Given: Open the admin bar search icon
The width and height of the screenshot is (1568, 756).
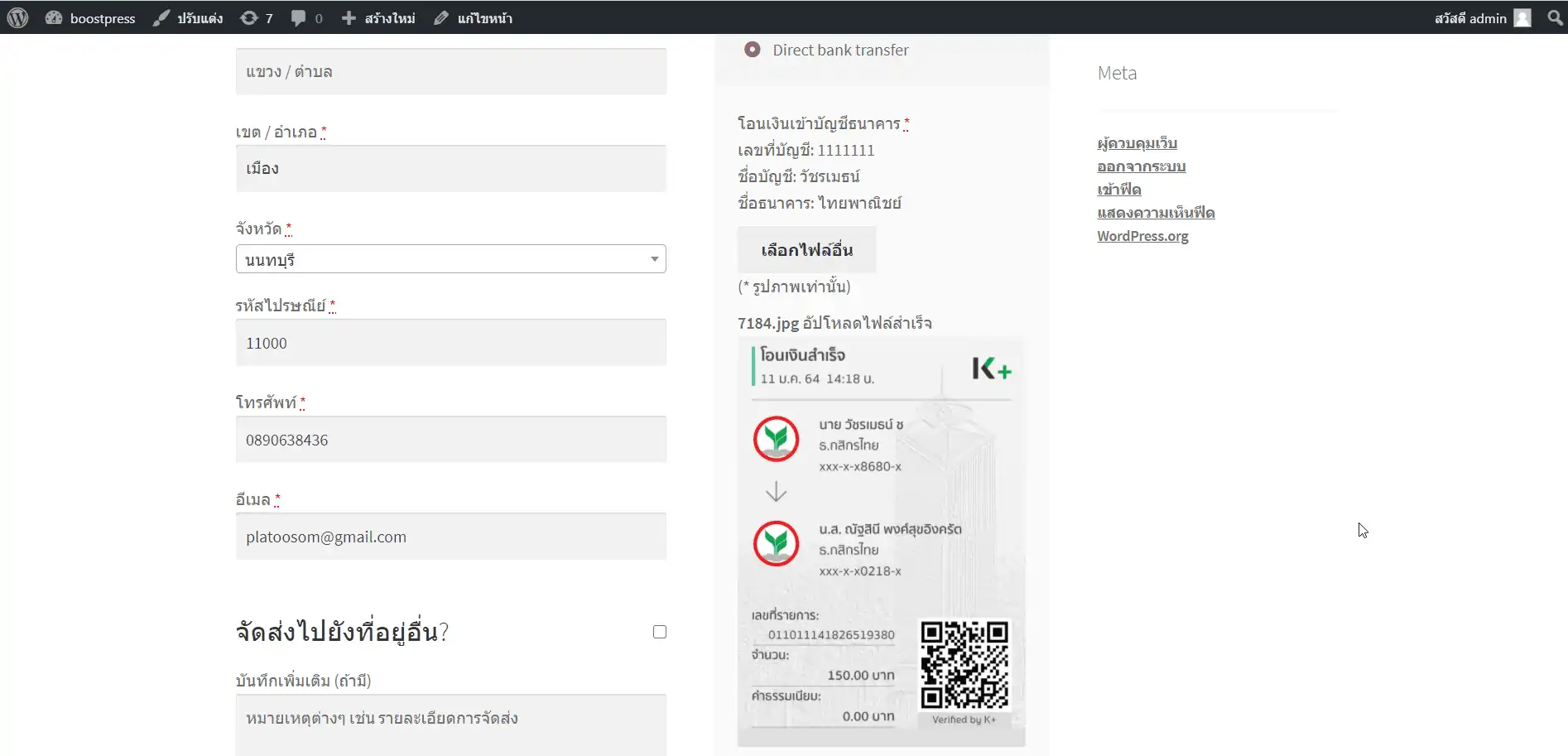Looking at the screenshot, I should (x=1555, y=17).
